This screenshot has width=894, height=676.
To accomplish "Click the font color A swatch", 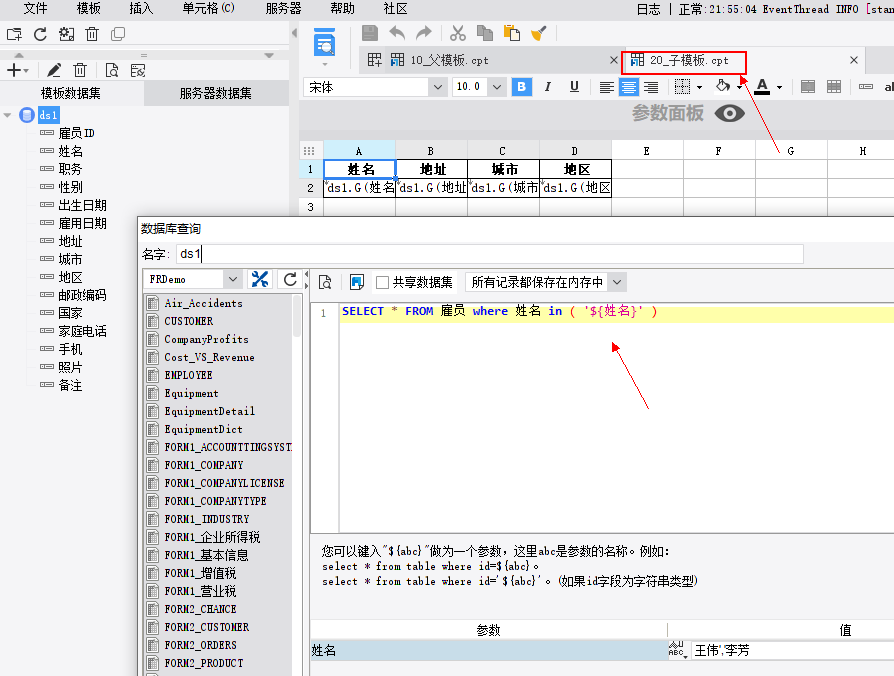I will tap(763, 87).
